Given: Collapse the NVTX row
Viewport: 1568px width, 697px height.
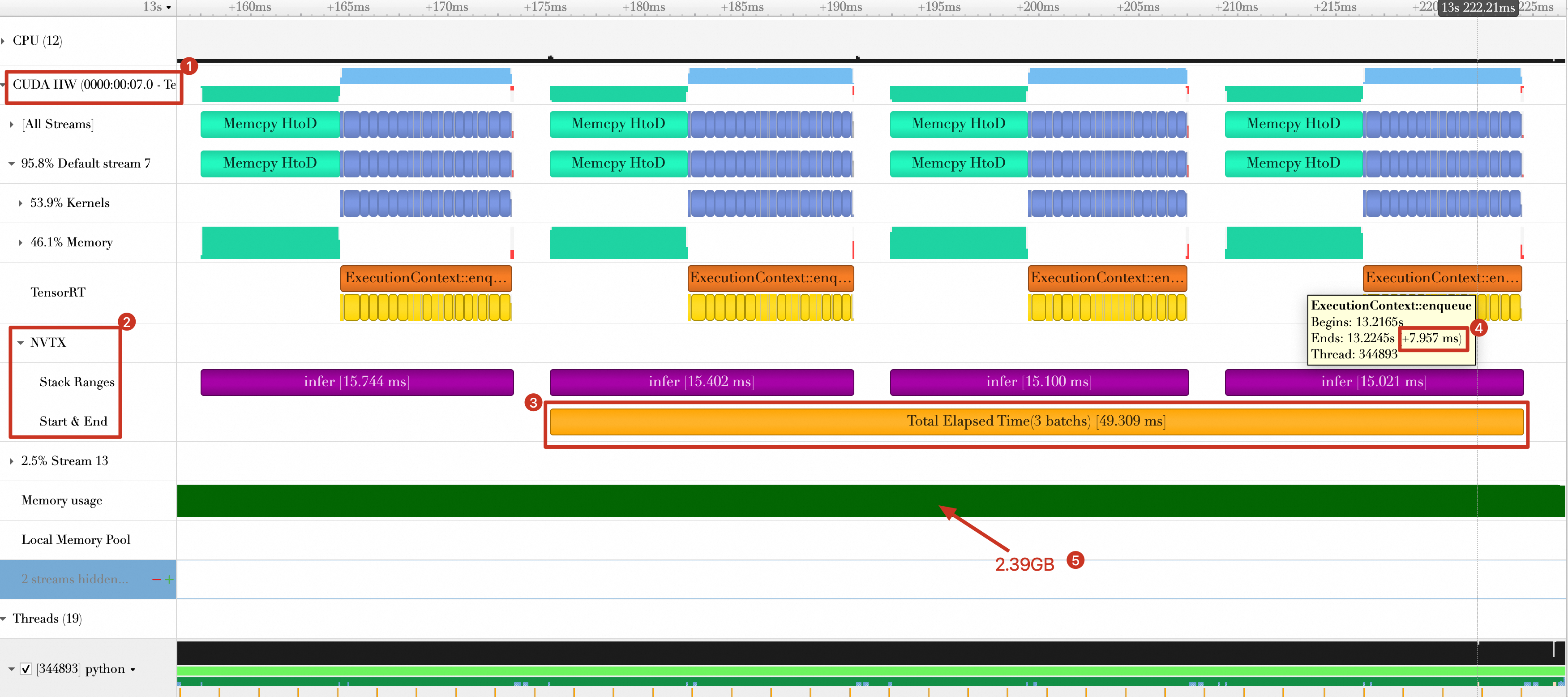Looking at the screenshot, I should [x=21, y=343].
